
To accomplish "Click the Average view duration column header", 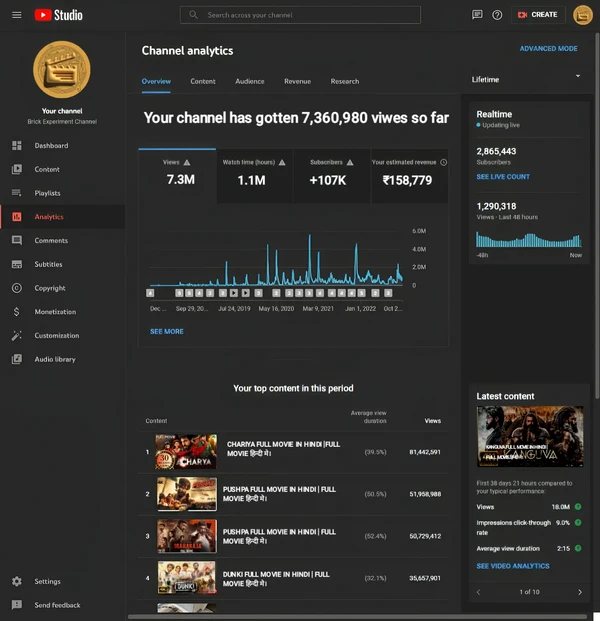I will pos(369,417).
